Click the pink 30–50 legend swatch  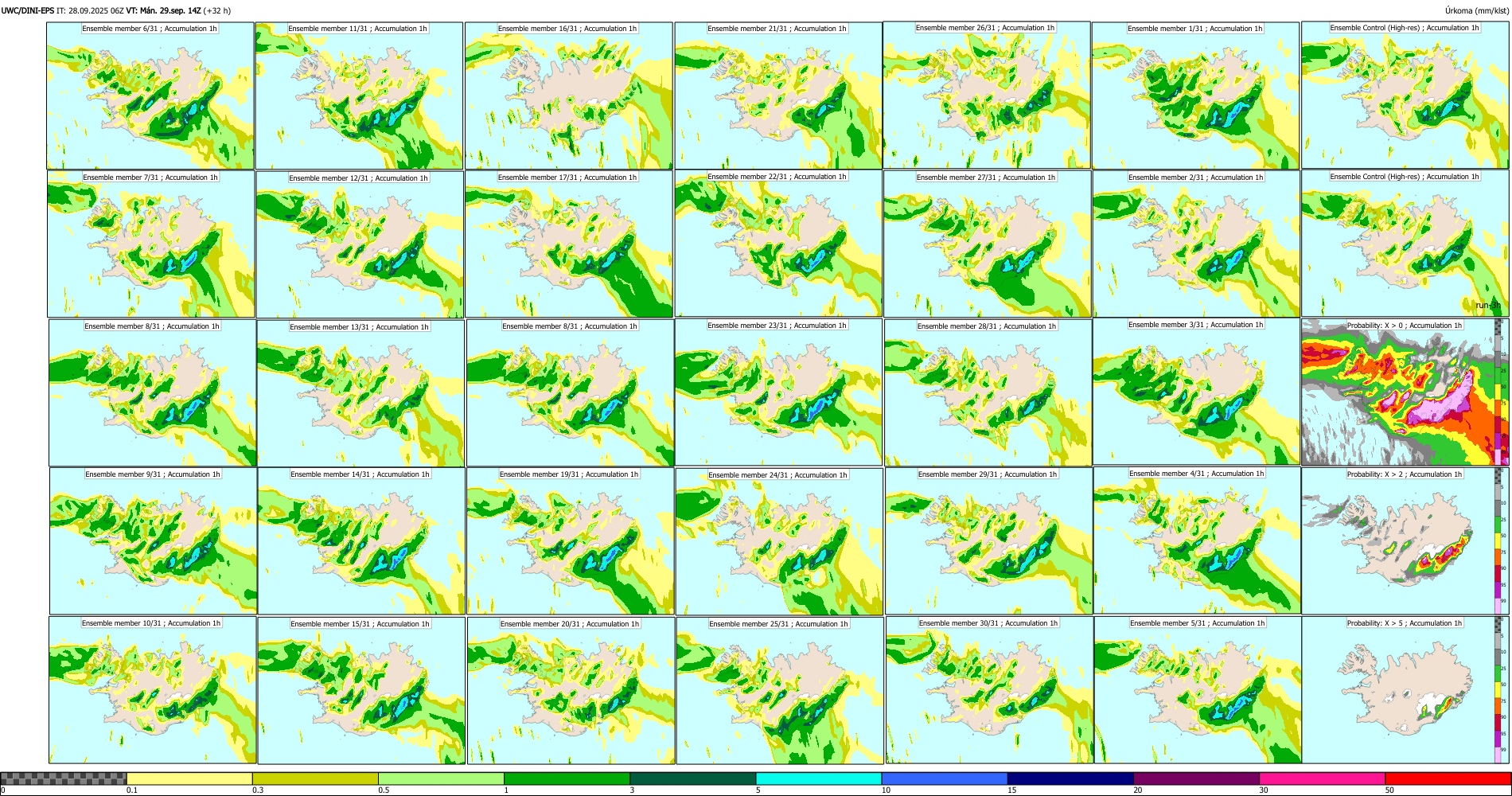click(x=1322, y=778)
